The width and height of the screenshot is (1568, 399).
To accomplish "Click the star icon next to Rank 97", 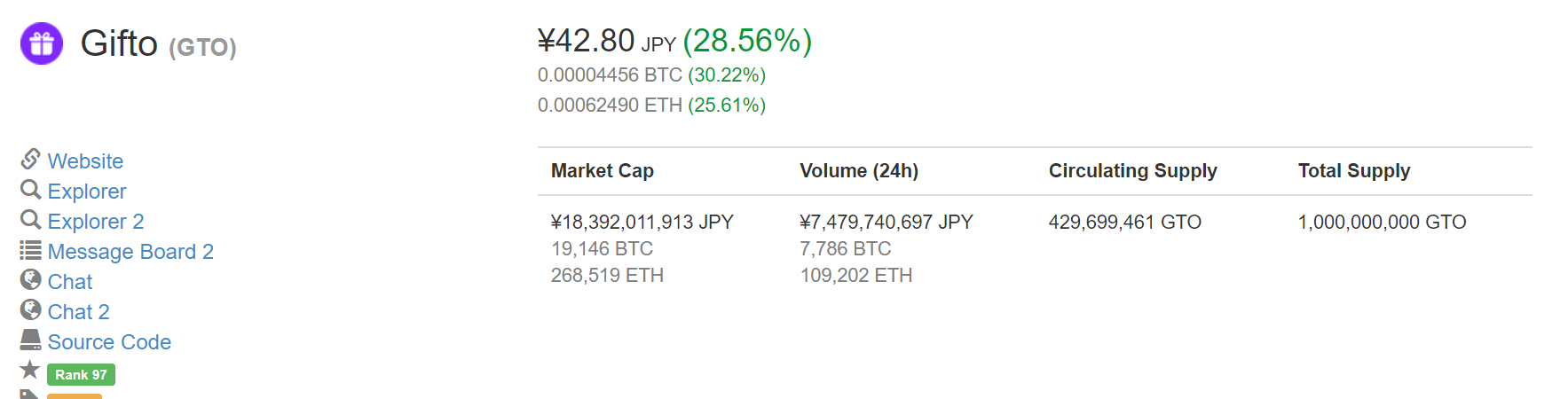I will click(30, 370).
